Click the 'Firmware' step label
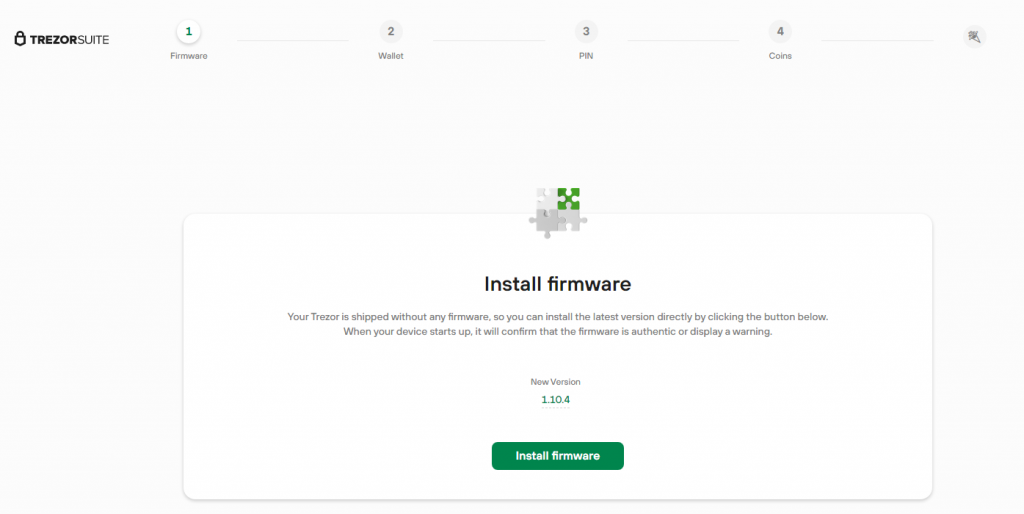Image resolution: width=1024 pixels, height=514 pixels. [x=189, y=56]
